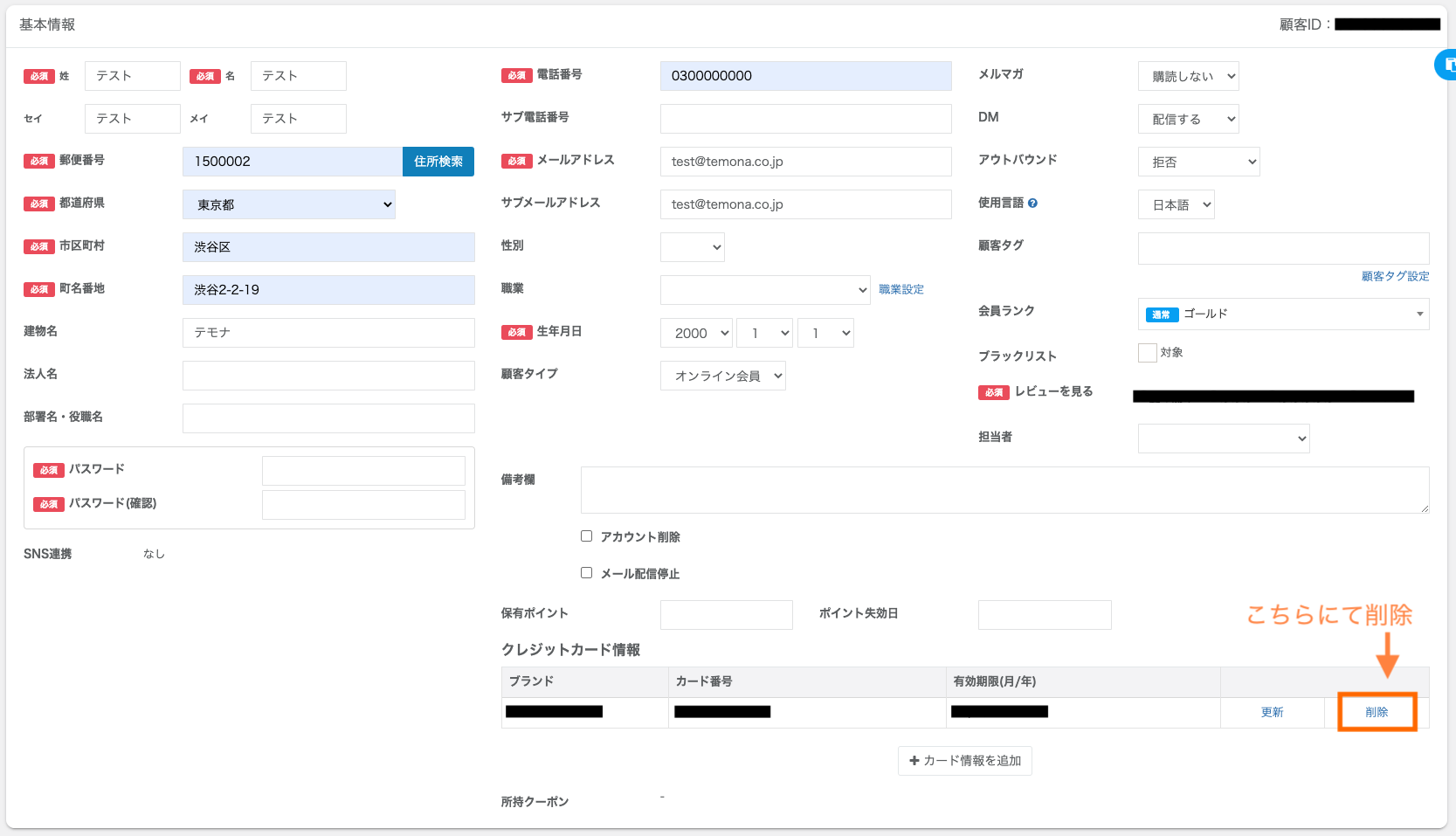Enable the メール配信停止 checkbox
The height and width of the screenshot is (836, 1456).
[587, 573]
